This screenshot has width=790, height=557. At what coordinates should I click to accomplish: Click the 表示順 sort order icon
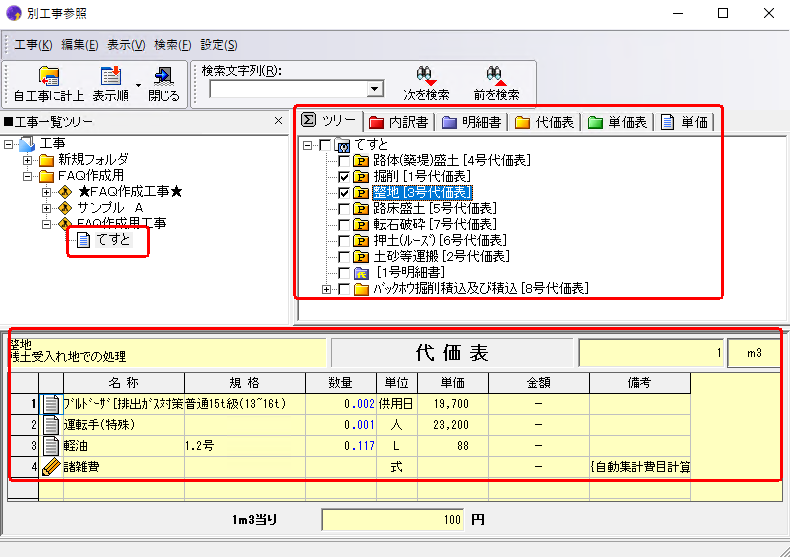point(111,77)
